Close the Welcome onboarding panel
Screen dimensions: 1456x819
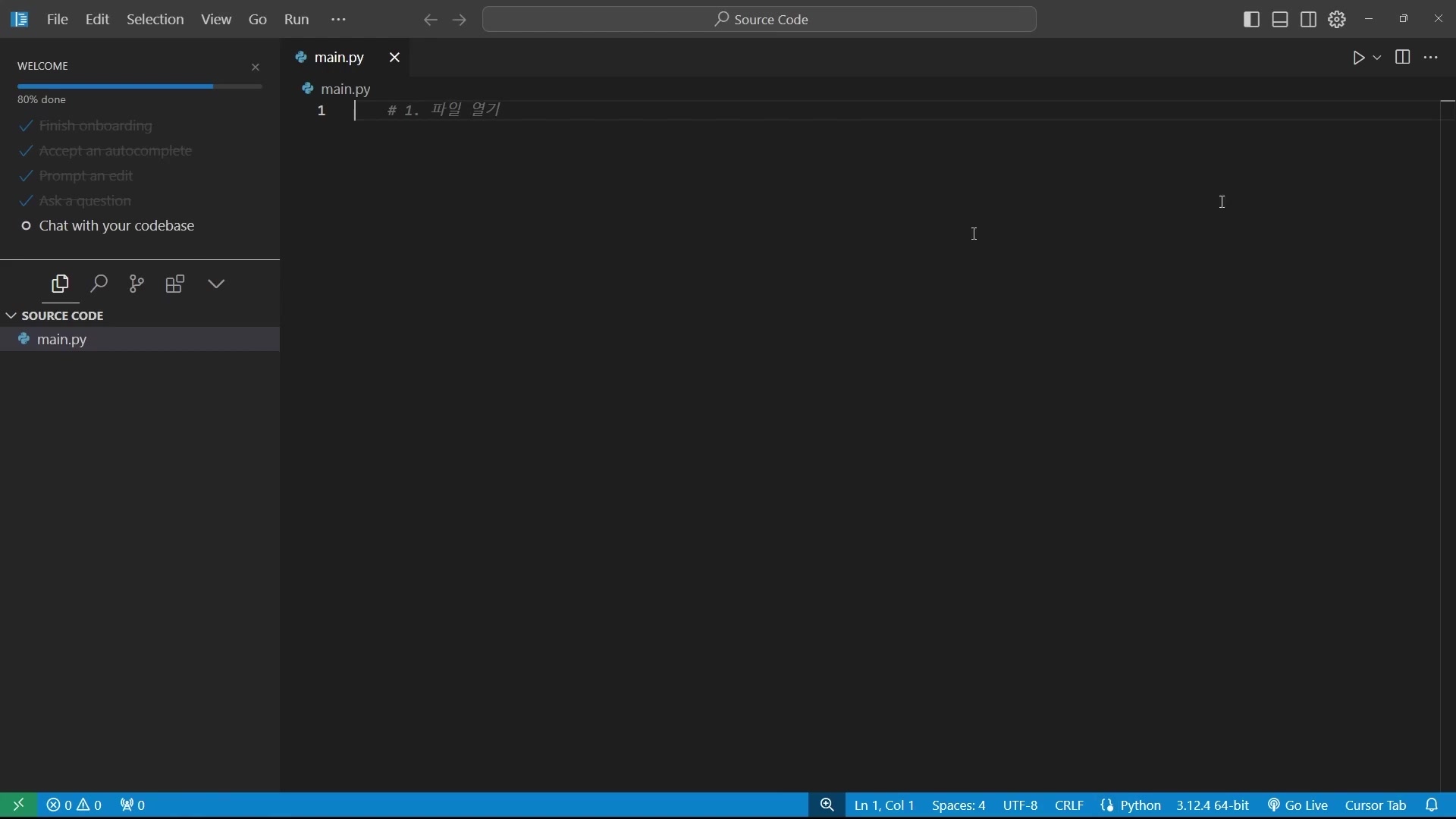point(256,67)
